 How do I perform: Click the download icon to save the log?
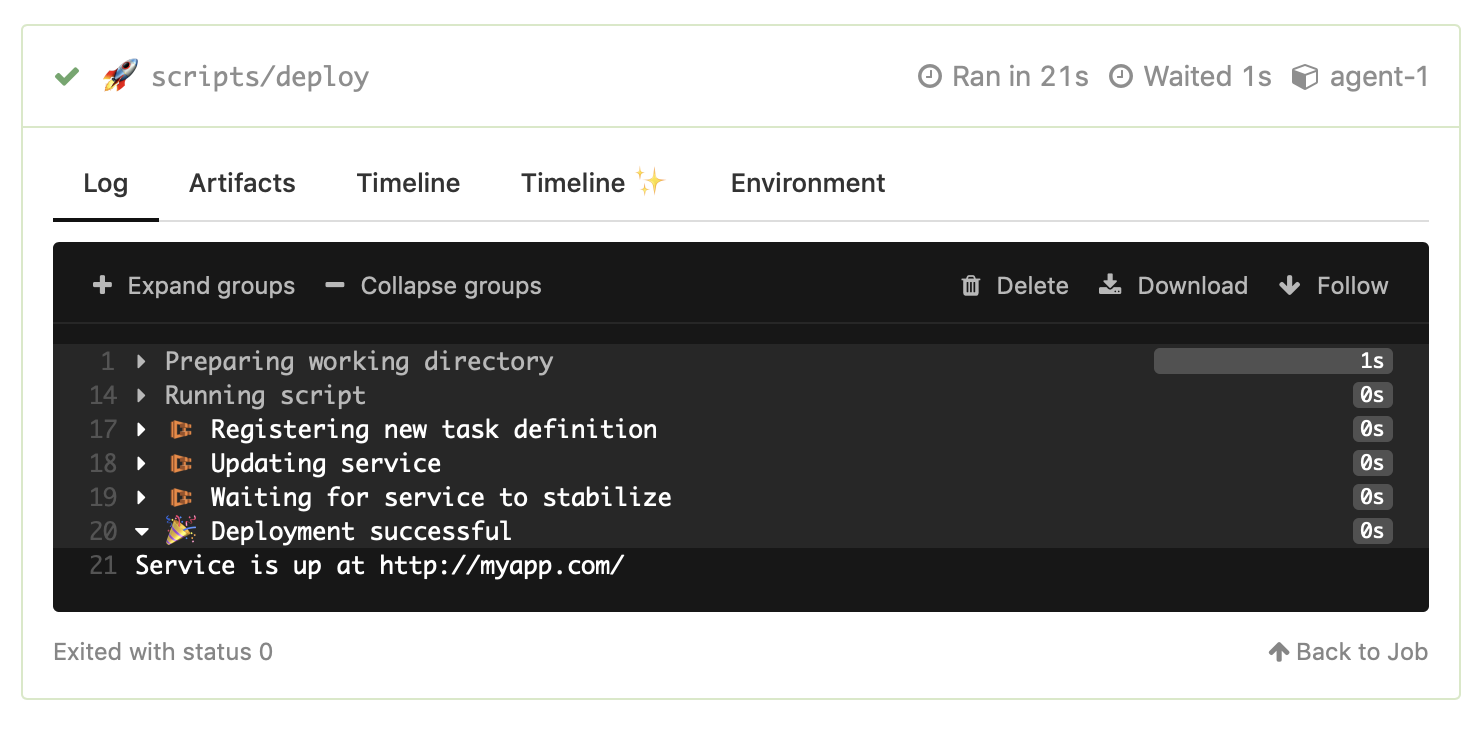(1109, 285)
